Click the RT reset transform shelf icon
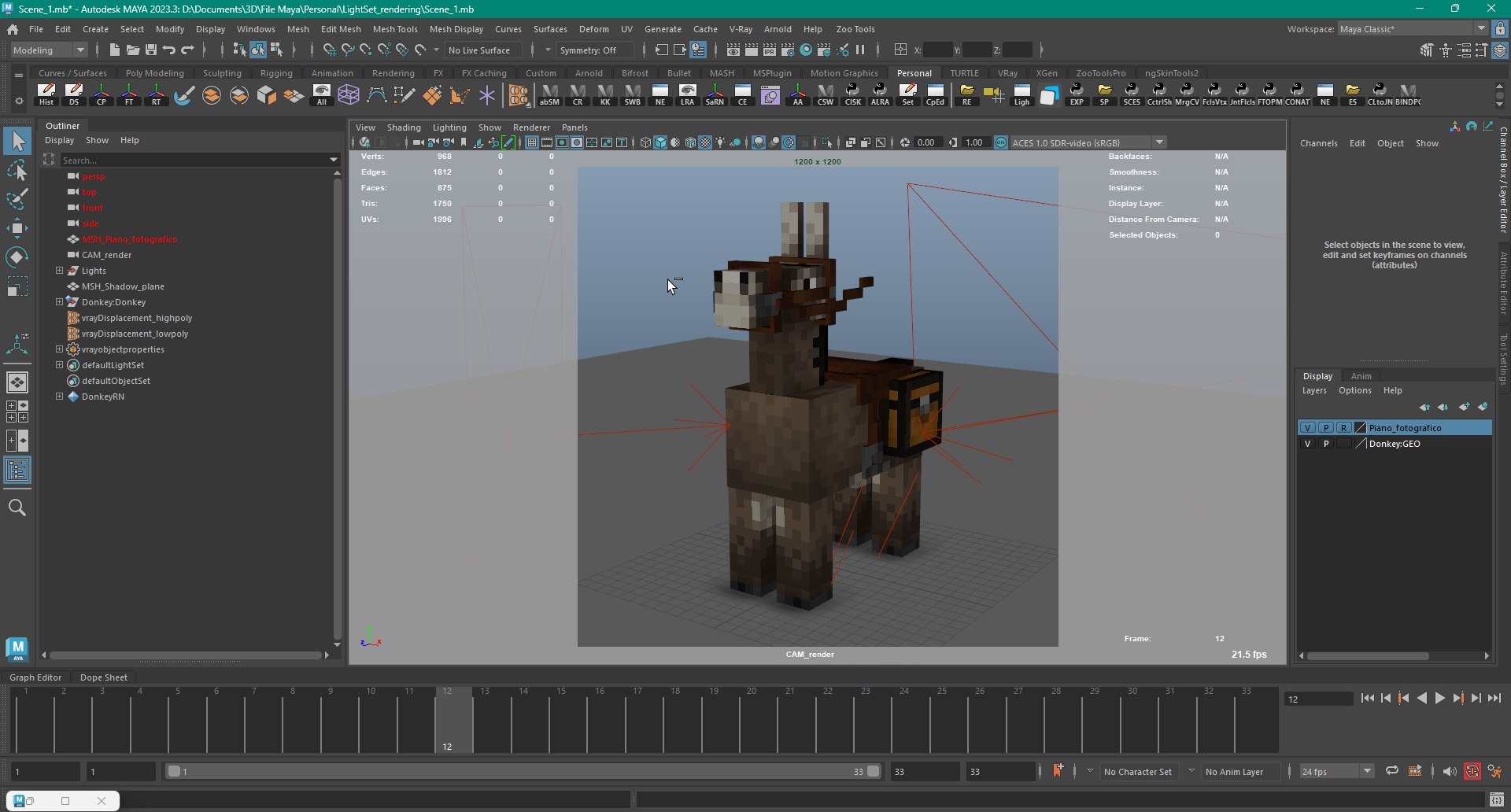Viewport: 1511px width, 812px height. pos(157,94)
